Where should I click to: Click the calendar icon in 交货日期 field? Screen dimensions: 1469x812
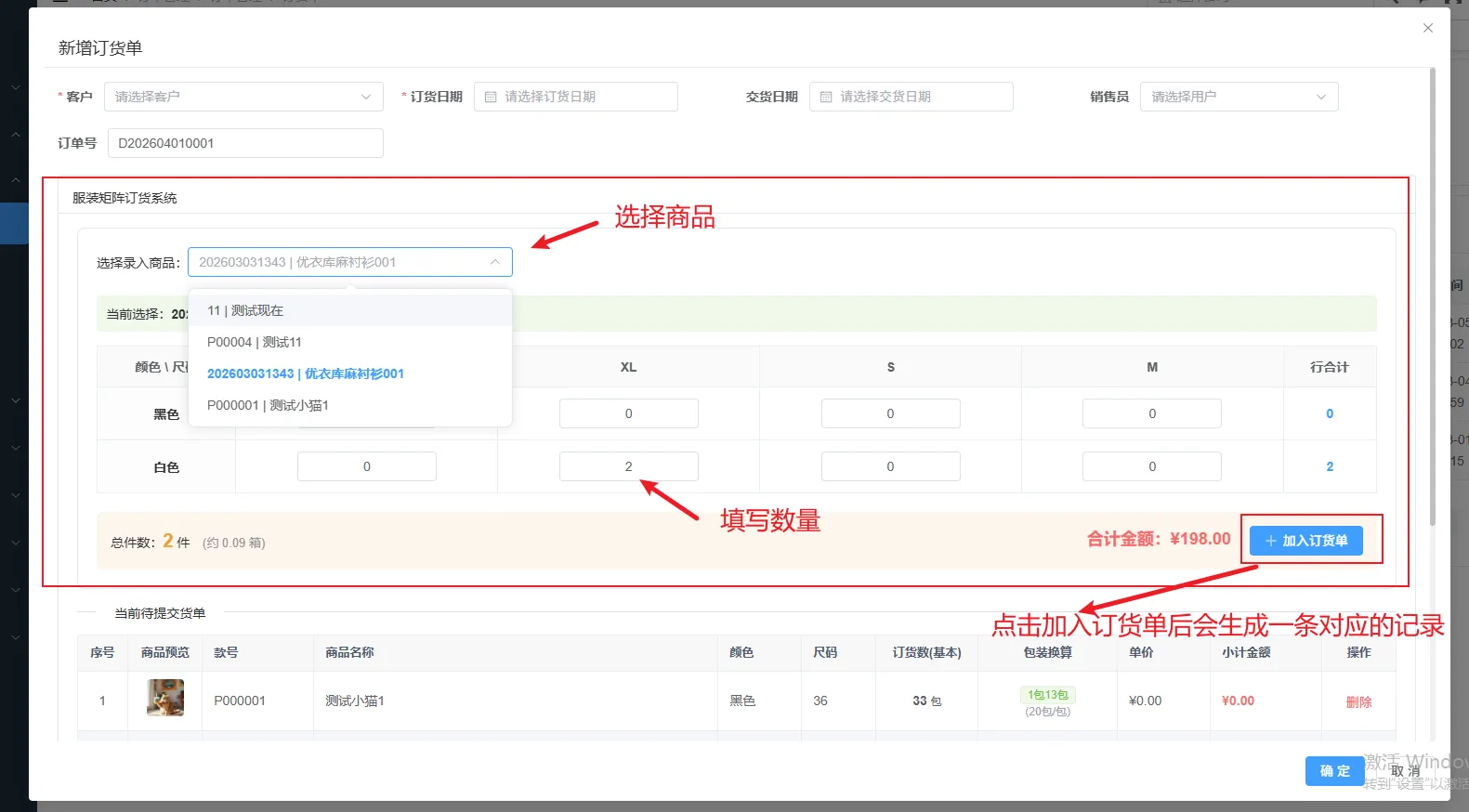click(x=826, y=97)
